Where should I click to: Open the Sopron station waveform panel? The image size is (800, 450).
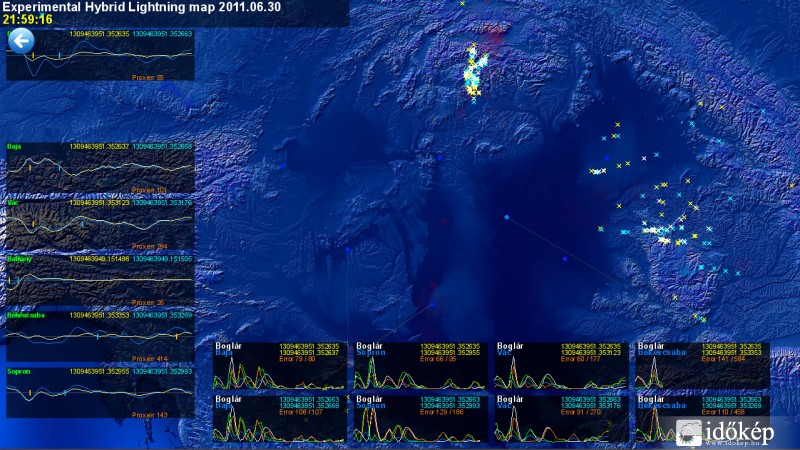pyautogui.click(x=100, y=392)
